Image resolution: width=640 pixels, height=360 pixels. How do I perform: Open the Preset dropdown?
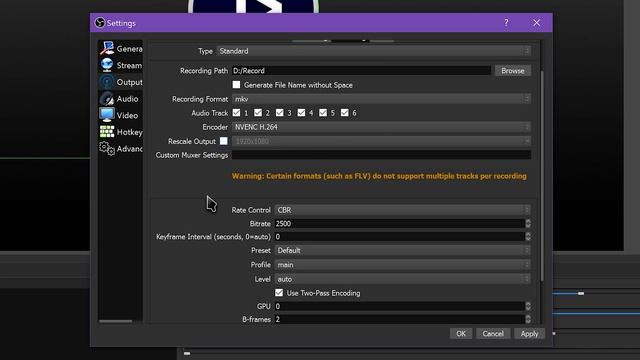pos(402,250)
